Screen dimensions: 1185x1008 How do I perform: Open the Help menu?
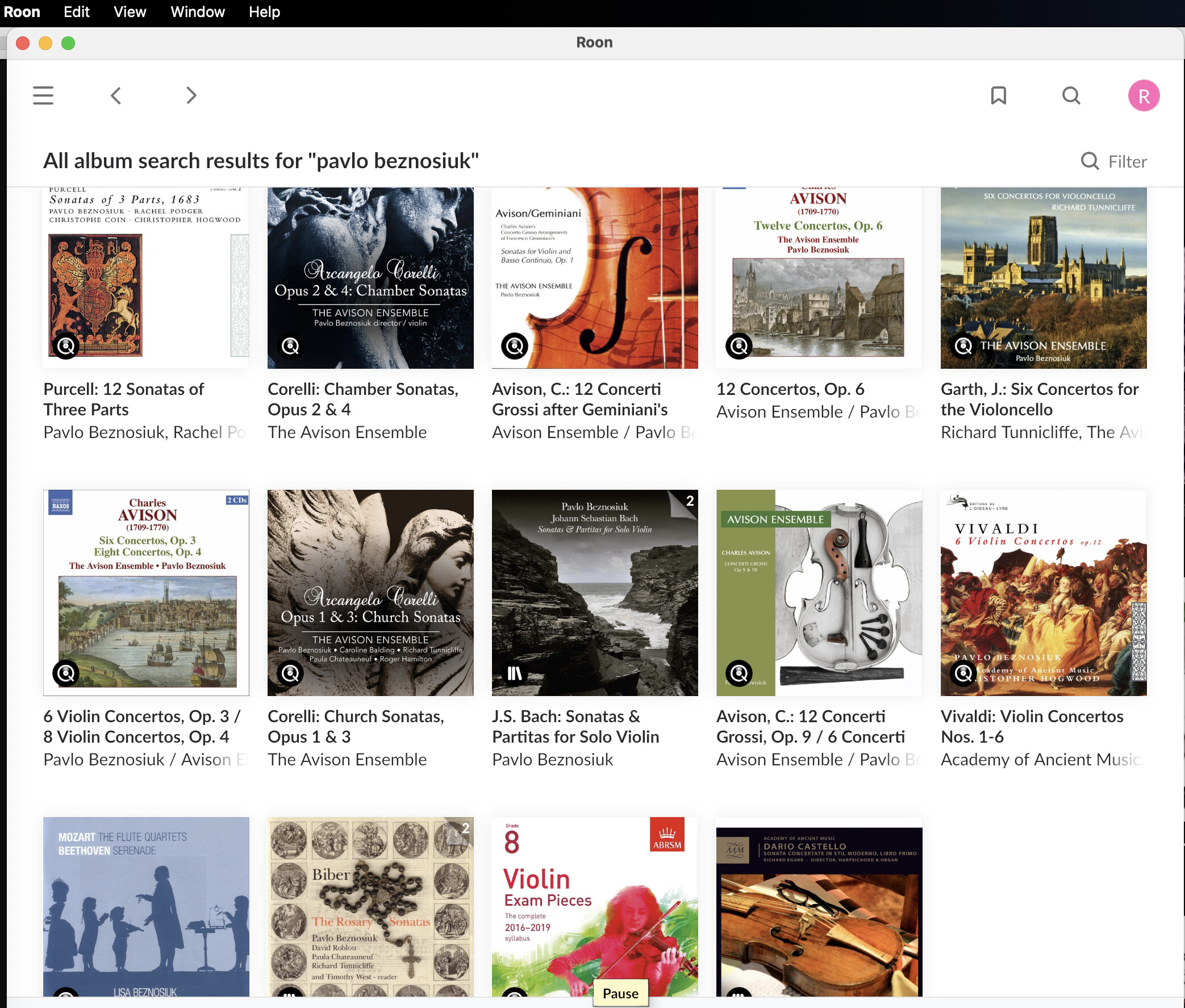coord(265,12)
